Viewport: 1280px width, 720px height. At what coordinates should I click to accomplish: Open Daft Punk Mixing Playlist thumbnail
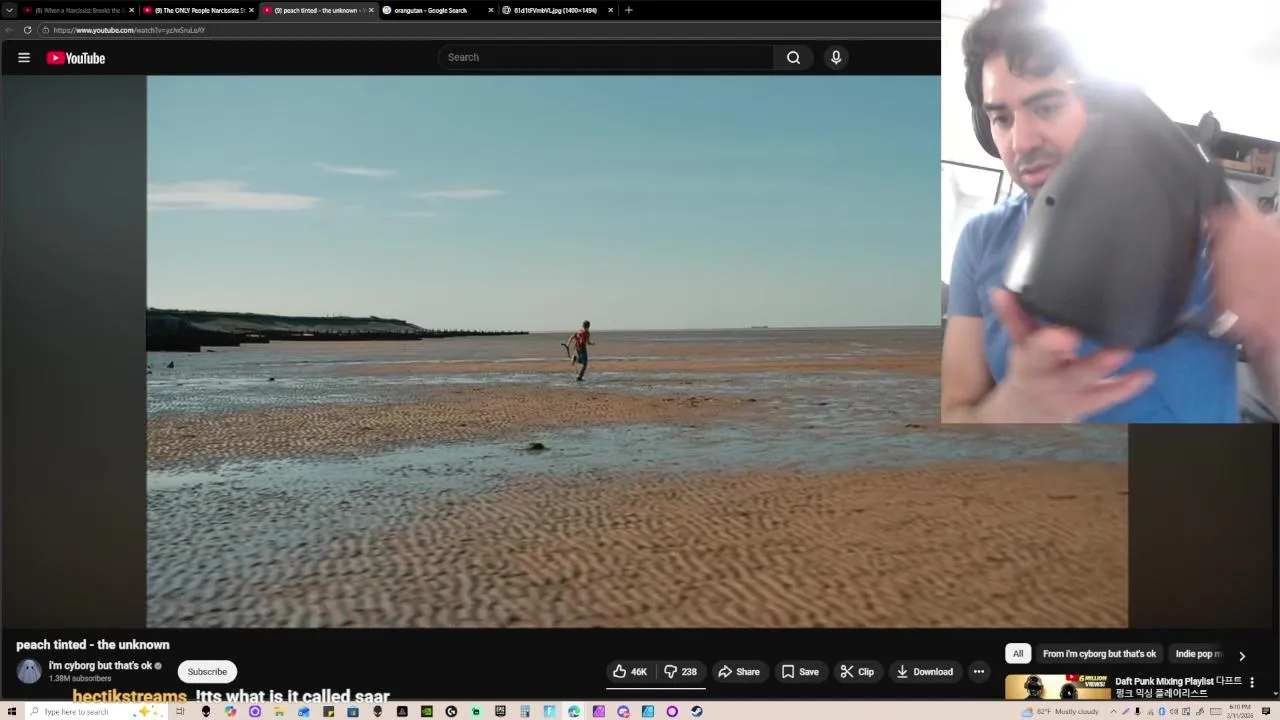pyautogui.click(x=1057, y=687)
